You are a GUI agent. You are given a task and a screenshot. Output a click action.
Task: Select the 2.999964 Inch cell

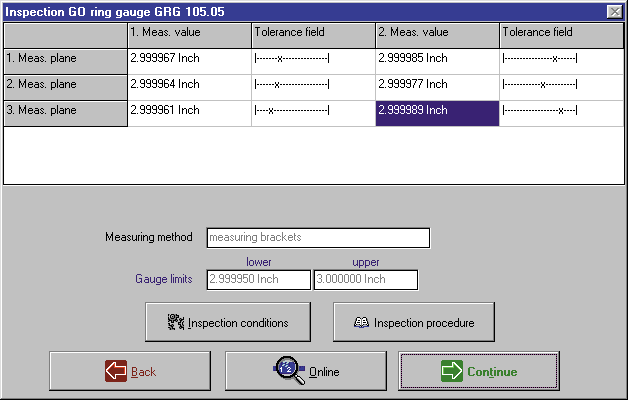[189, 87]
